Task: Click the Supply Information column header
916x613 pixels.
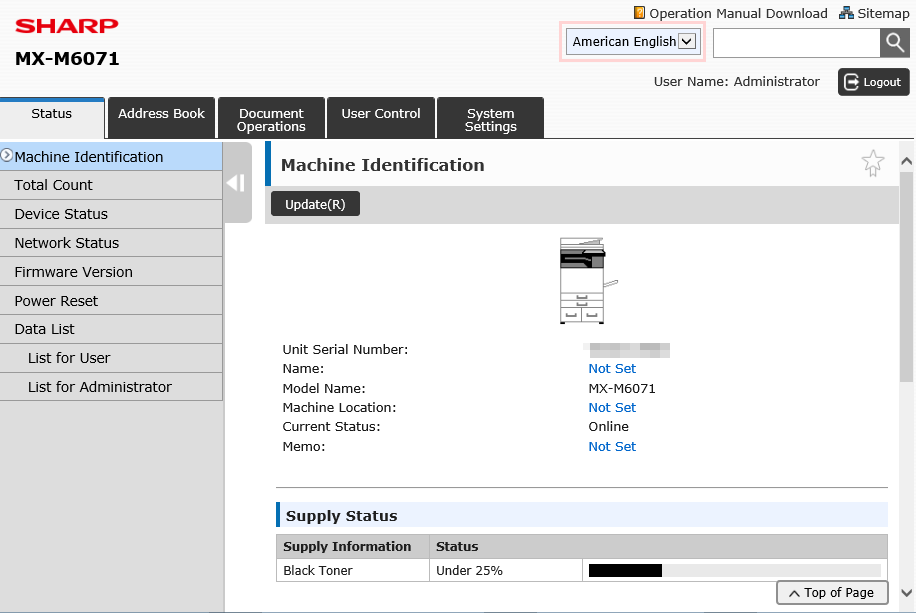Action: (353, 546)
